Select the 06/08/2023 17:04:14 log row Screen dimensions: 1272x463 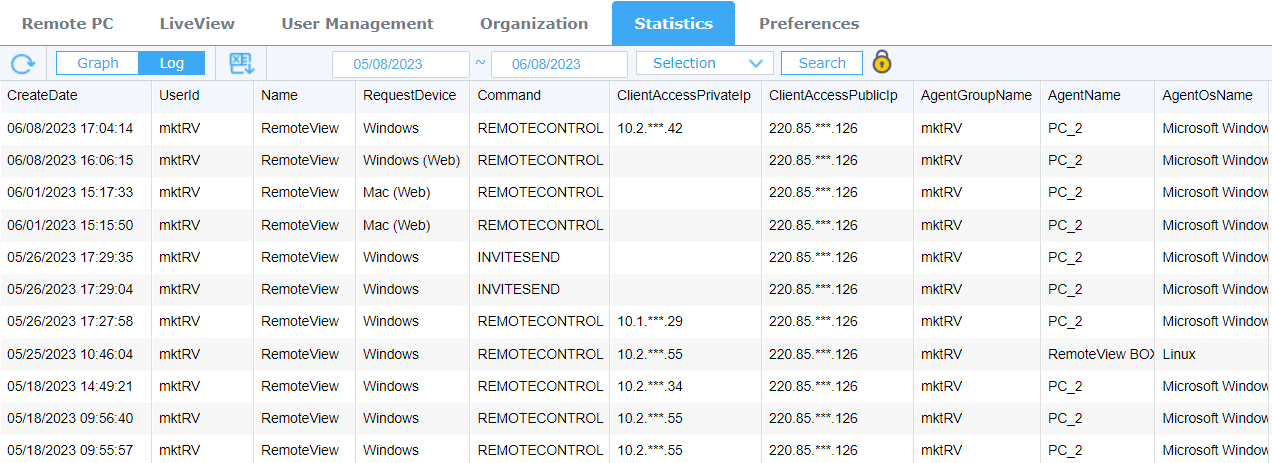(636, 129)
